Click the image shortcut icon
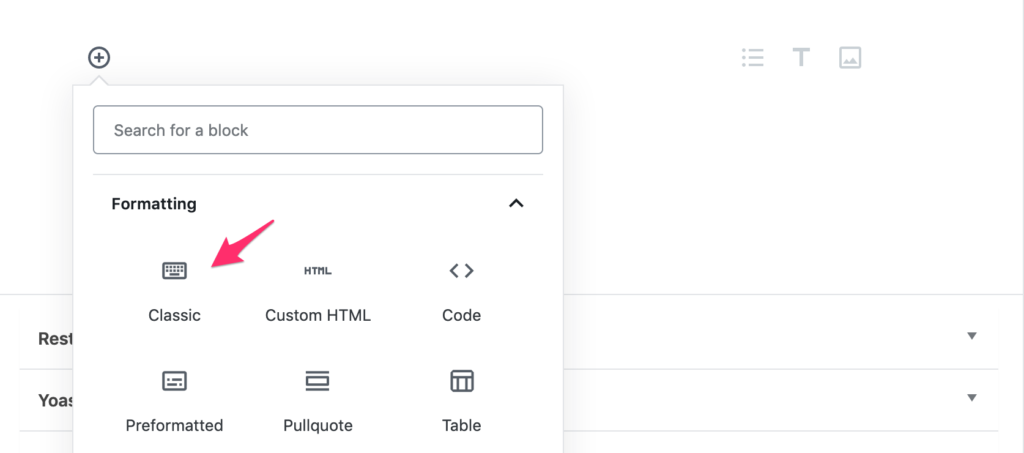Viewport: 1024px width, 453px height. pyautogui.click(x=850, y=57)
